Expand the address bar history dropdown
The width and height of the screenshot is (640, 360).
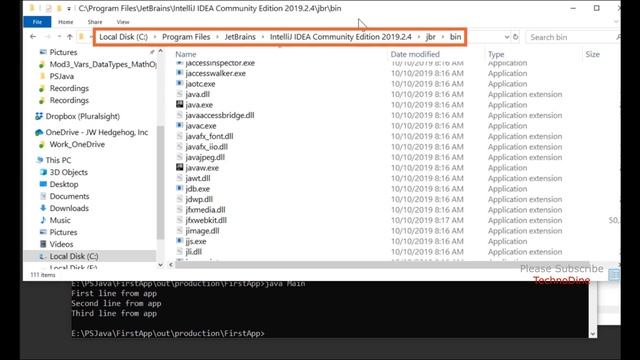click(x=507, y=37)
